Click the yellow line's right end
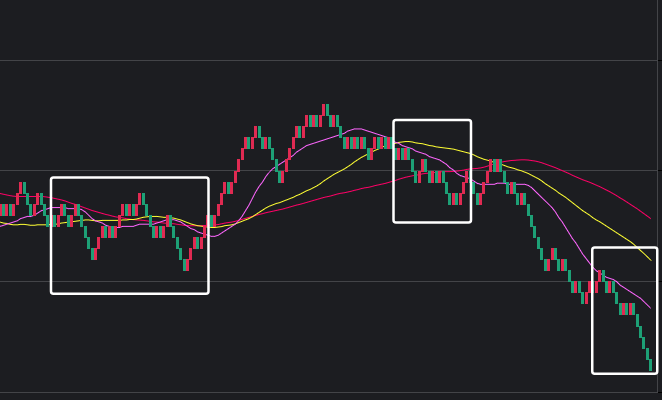662x400 pixels. pyautogui.click(x=652, y=260)
